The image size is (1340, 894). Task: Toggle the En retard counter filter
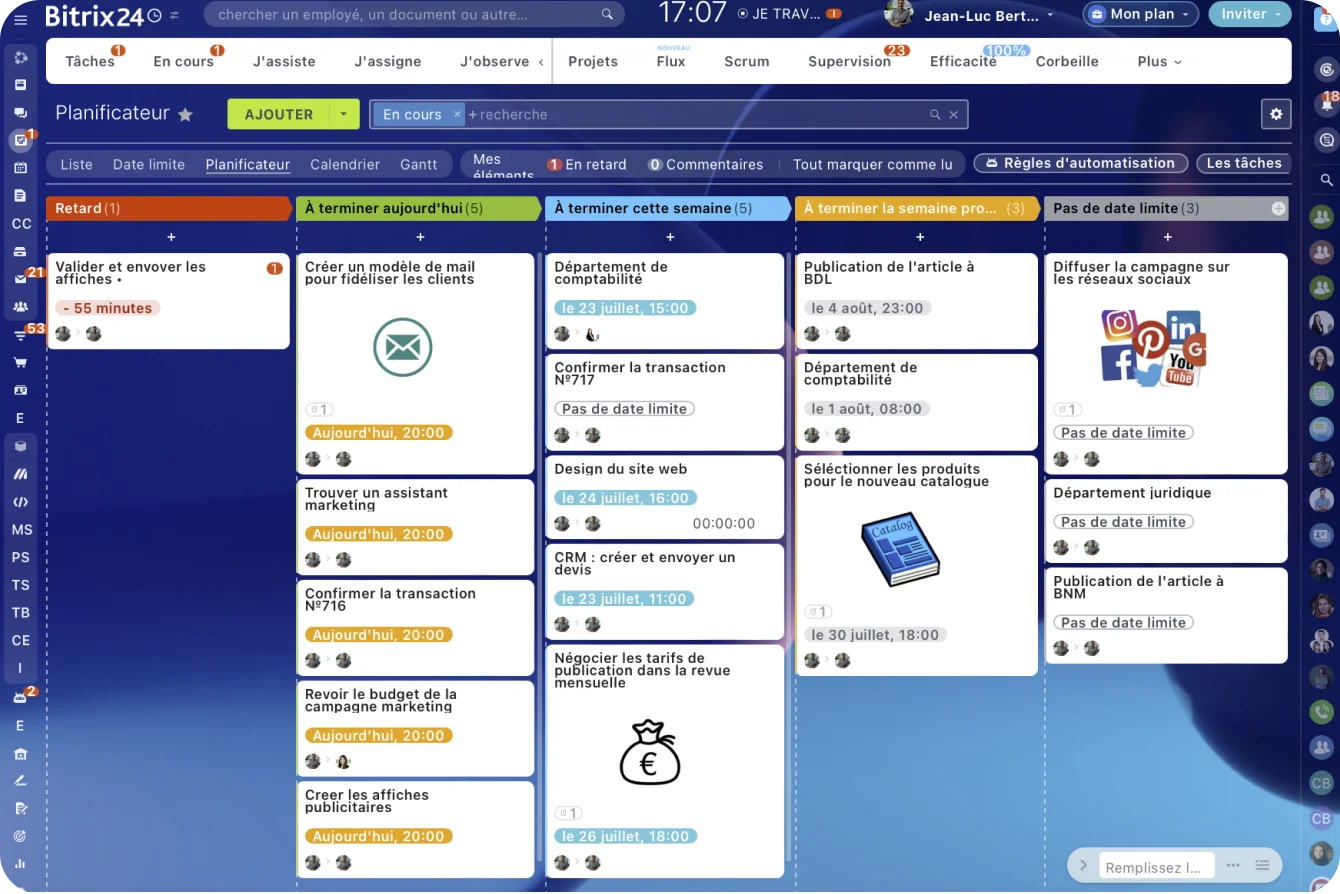[x=587, y=164]
